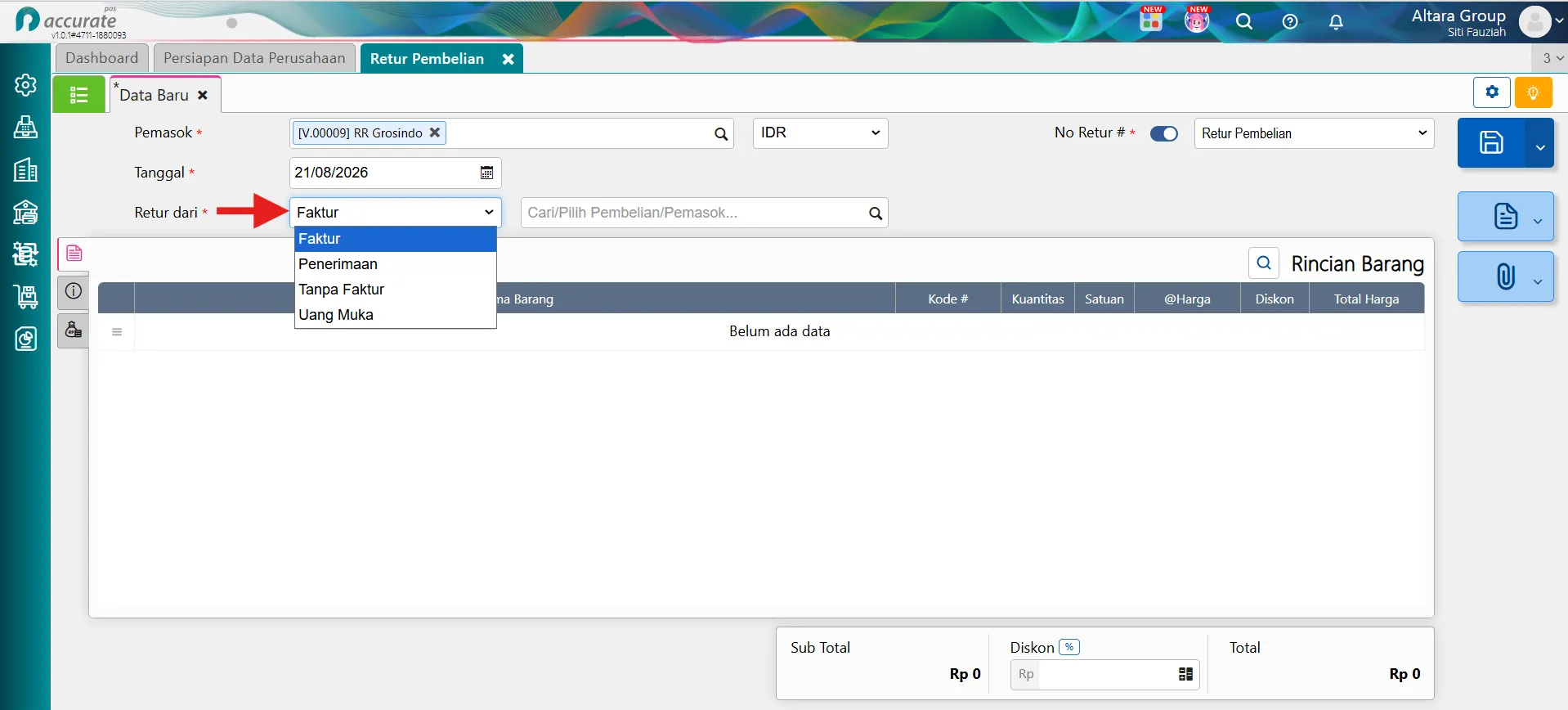Click the Kode # column header
Screen dimensions: 1568x710
point(948,299)
